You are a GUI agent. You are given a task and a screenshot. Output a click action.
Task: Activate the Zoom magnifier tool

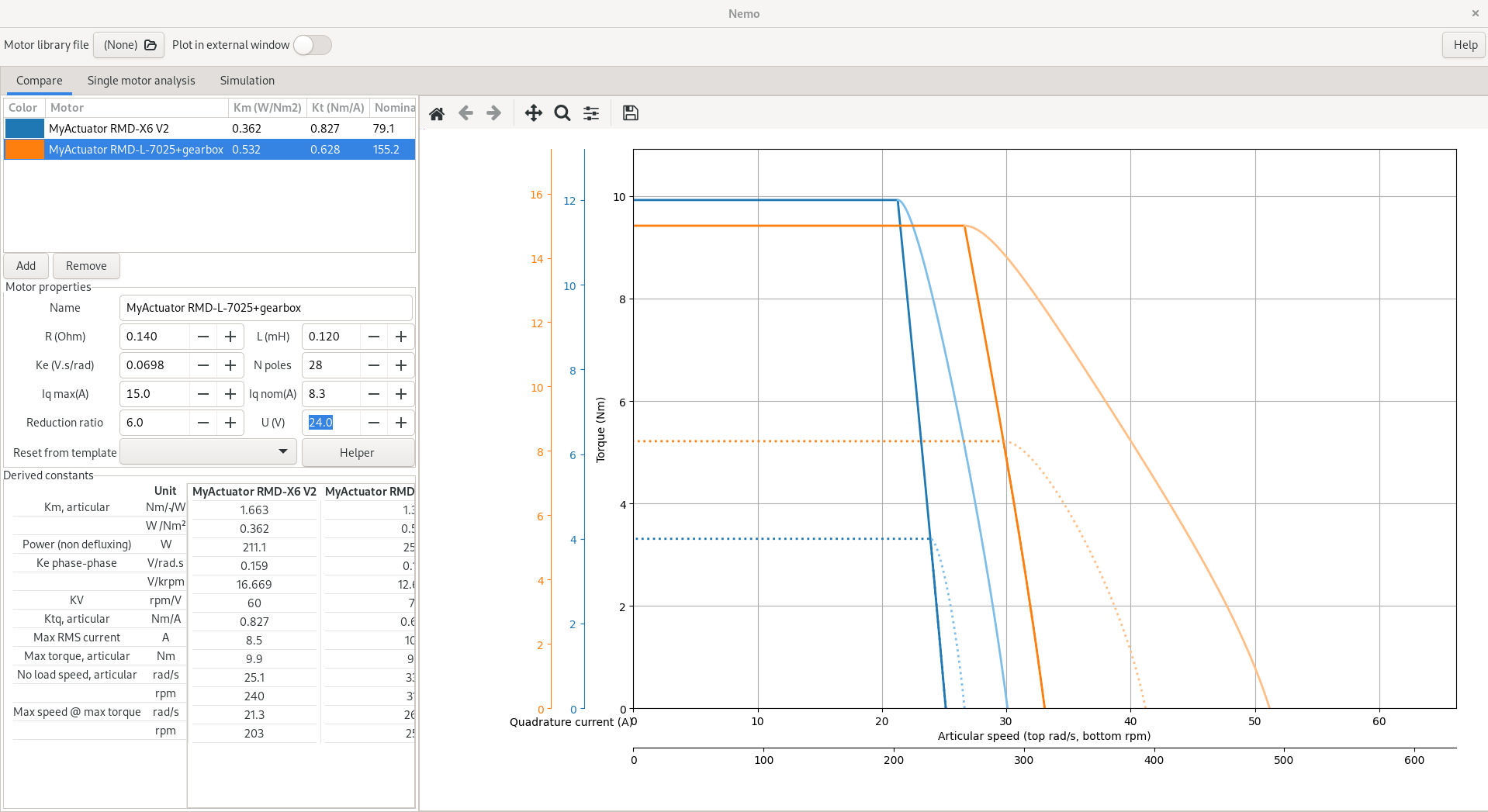[x=562, y=113]
